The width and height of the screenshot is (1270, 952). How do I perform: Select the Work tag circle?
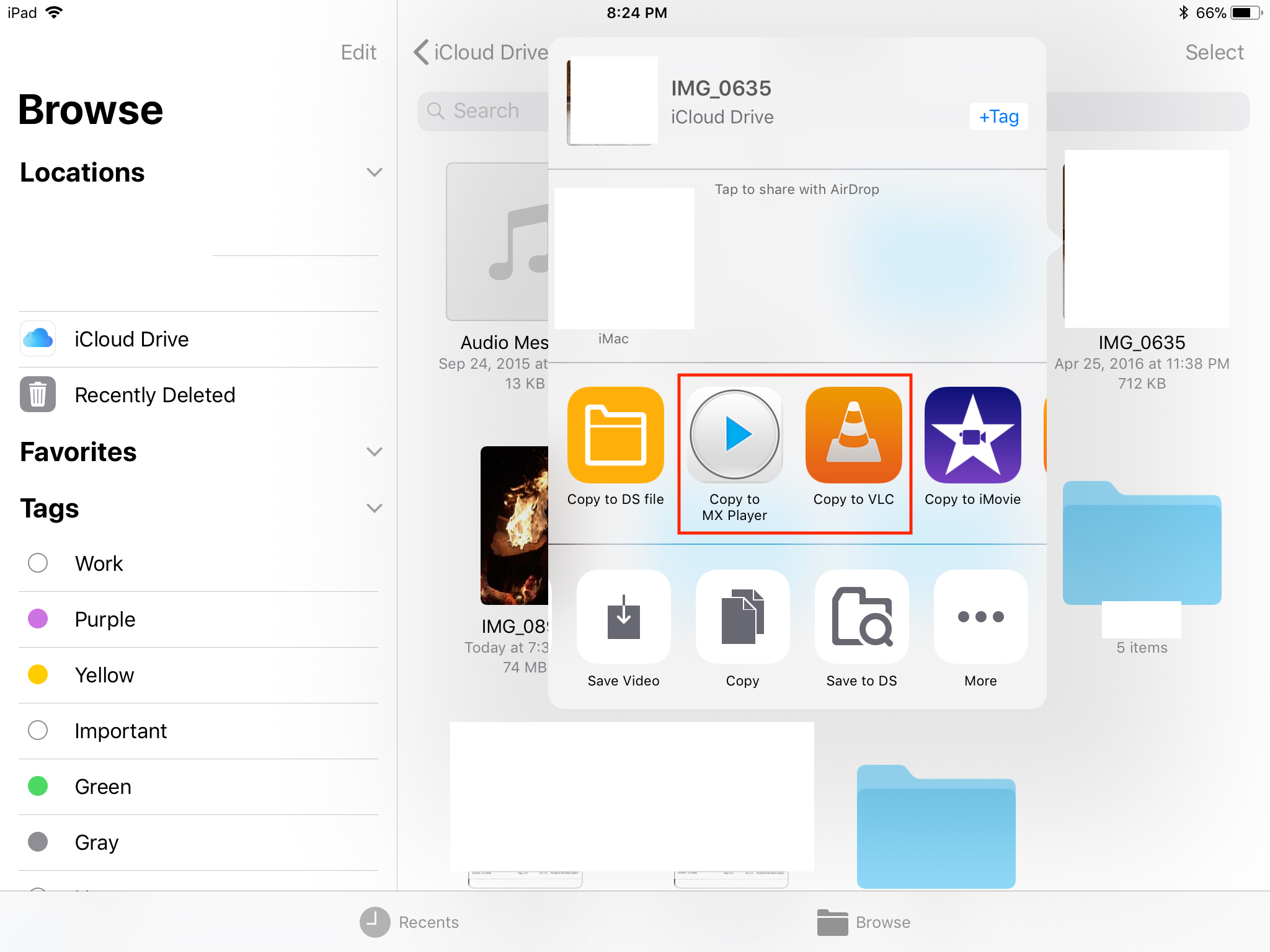38,563
